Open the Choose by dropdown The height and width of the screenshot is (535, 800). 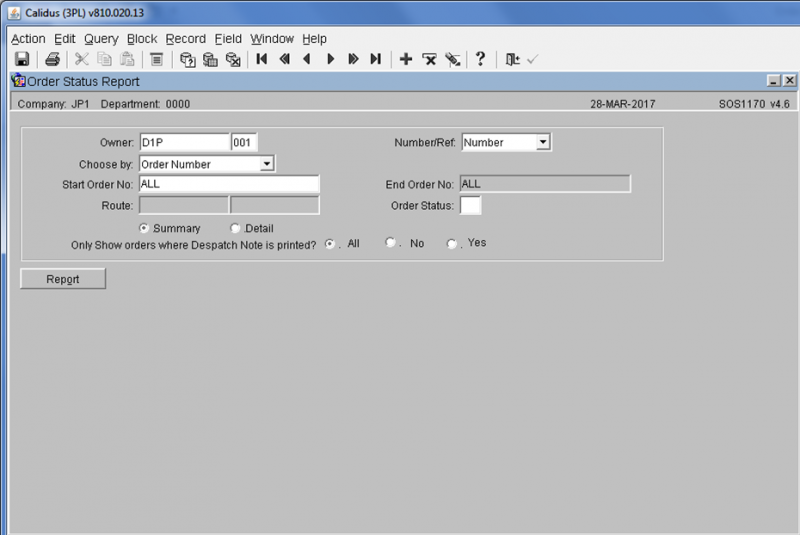pyautogui.click(x=267, y=164)
